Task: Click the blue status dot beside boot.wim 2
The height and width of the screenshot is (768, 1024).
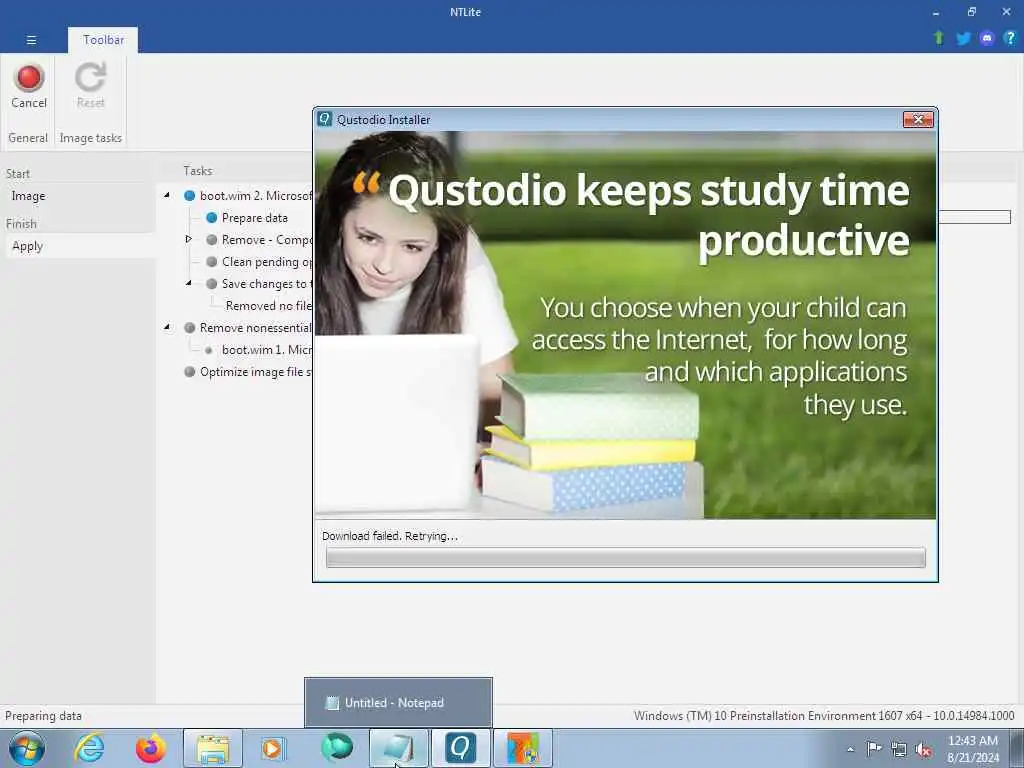Action: pyautogui.click(x=189, y=195)
